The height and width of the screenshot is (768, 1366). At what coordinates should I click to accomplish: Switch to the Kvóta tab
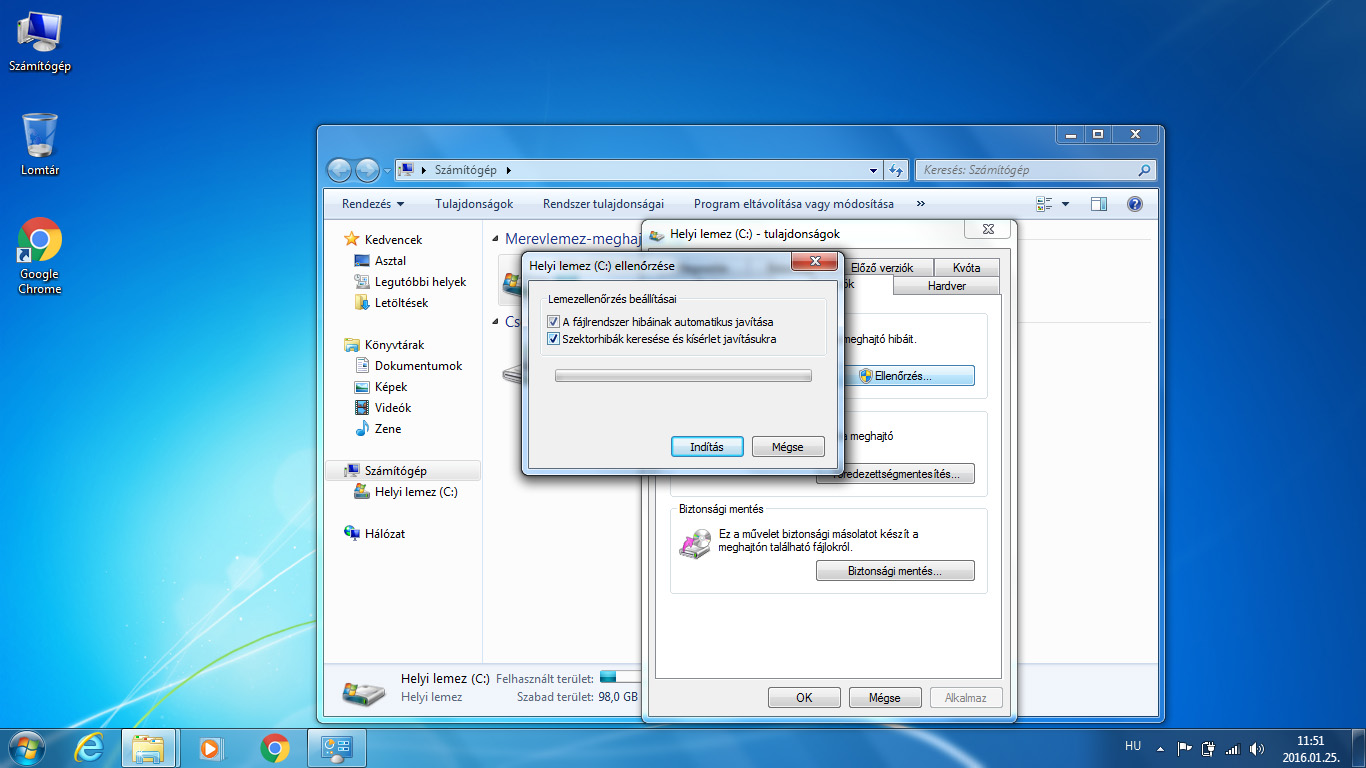(x=966, y=268)
